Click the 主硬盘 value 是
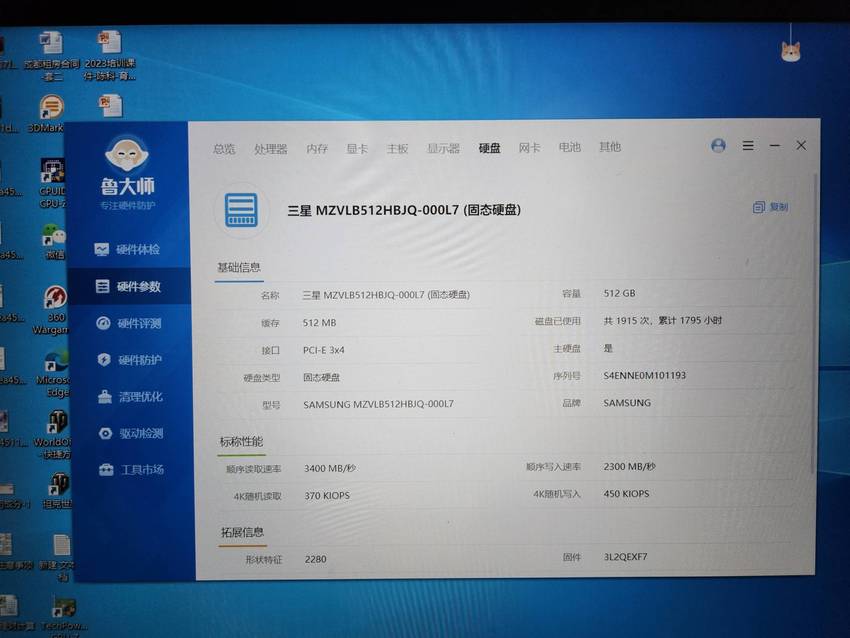The height and width of the screenshot is (638, 850). [x=608, y=349]
